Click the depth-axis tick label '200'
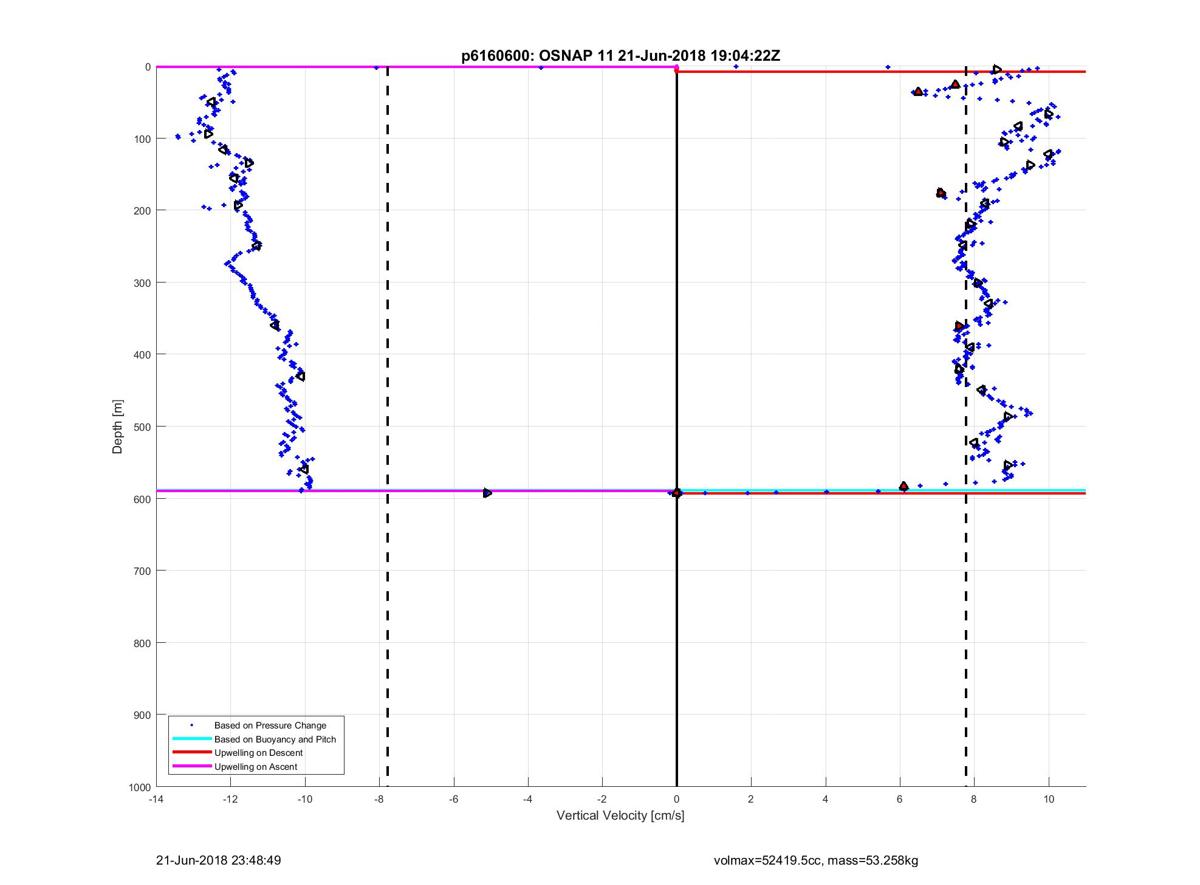This screenshot has width=1200, height=885. 141,211
